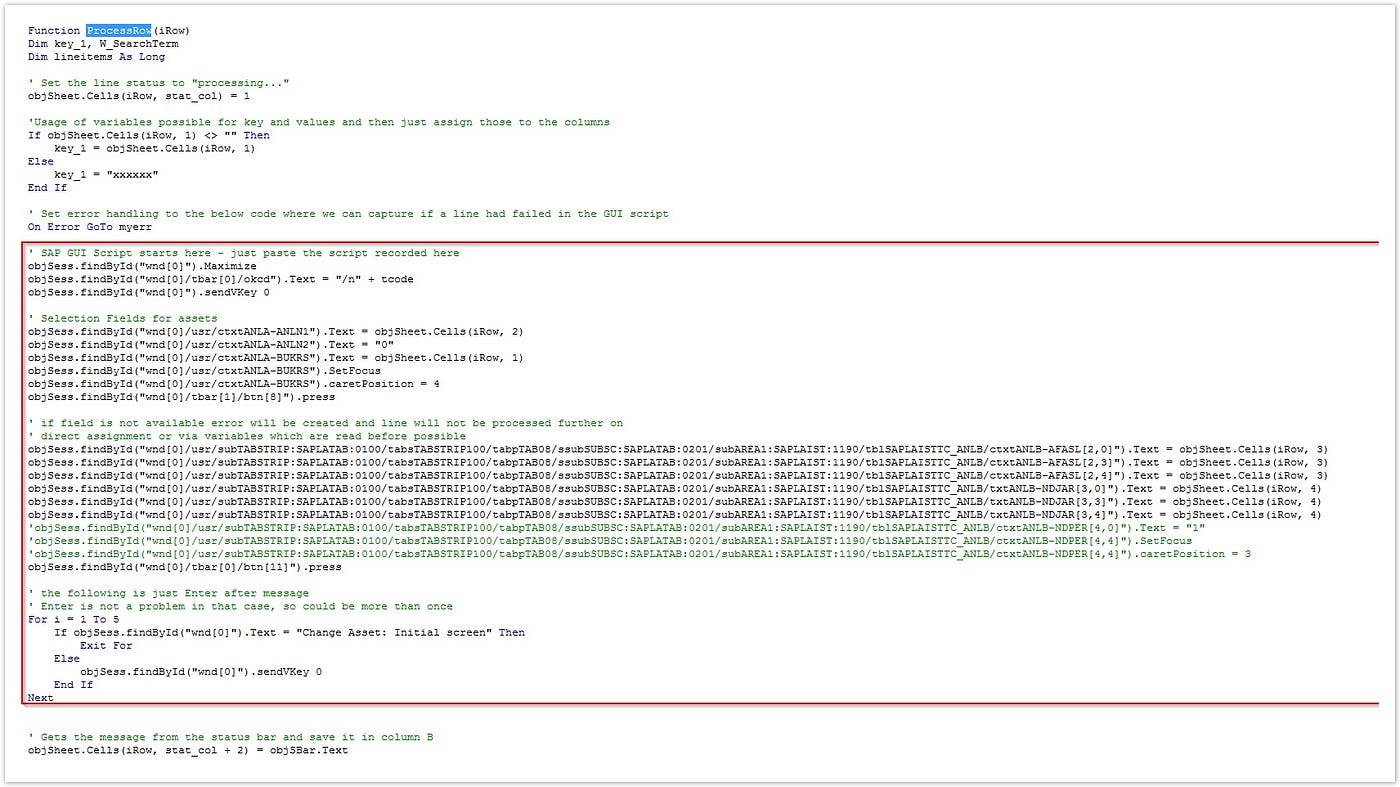The height and width of the screenshot is (787, 1400).
Task: Click the comment starting 'Usage of variables possible'
Action: [x=319, y=122]
